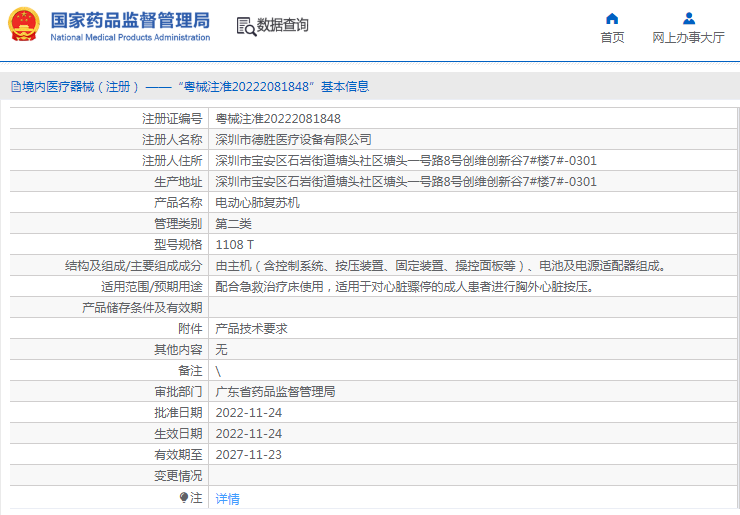Click the document icon before 境内医疗器械
Image resolution: width=740 pixels, height=515 pixels.
[x=15, y=87]
